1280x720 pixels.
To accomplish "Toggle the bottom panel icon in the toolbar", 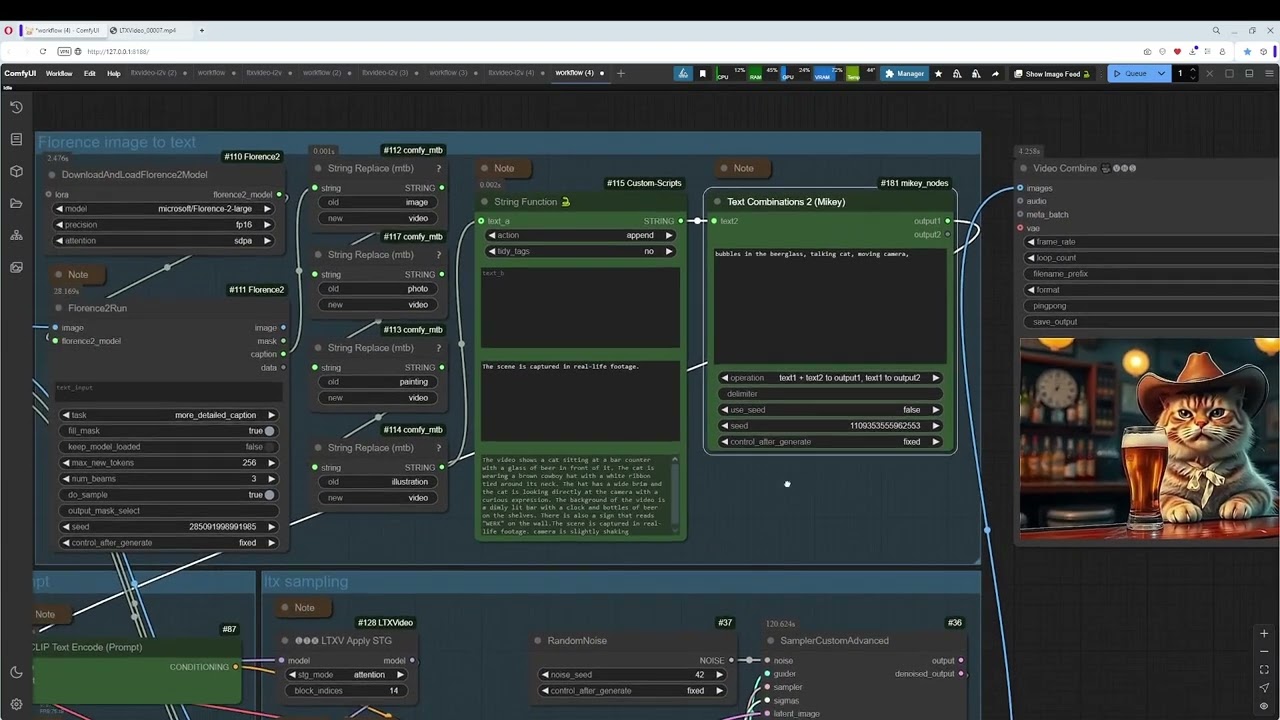I will pos(1249,73).
